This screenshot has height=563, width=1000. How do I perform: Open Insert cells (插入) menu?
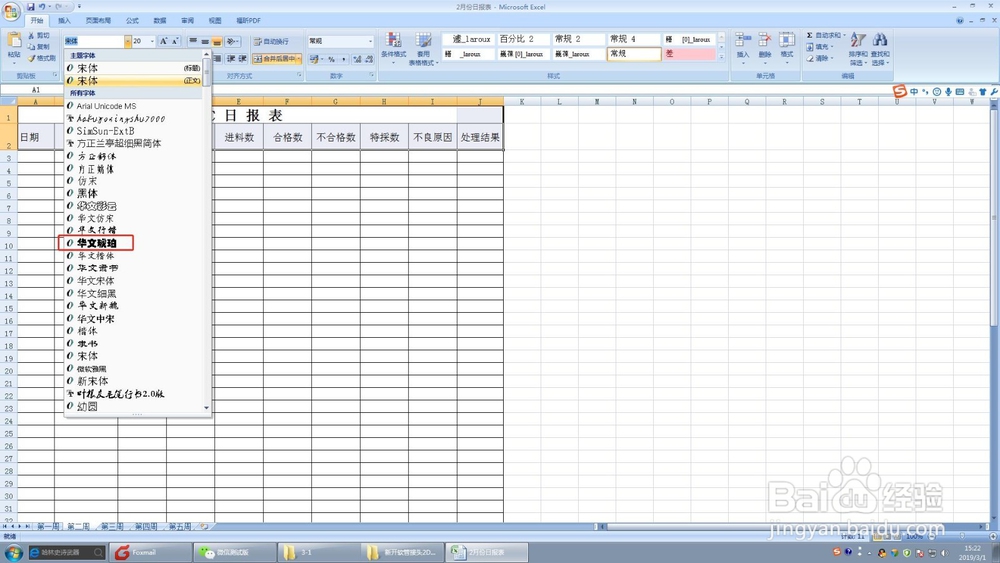click(743, 47)
